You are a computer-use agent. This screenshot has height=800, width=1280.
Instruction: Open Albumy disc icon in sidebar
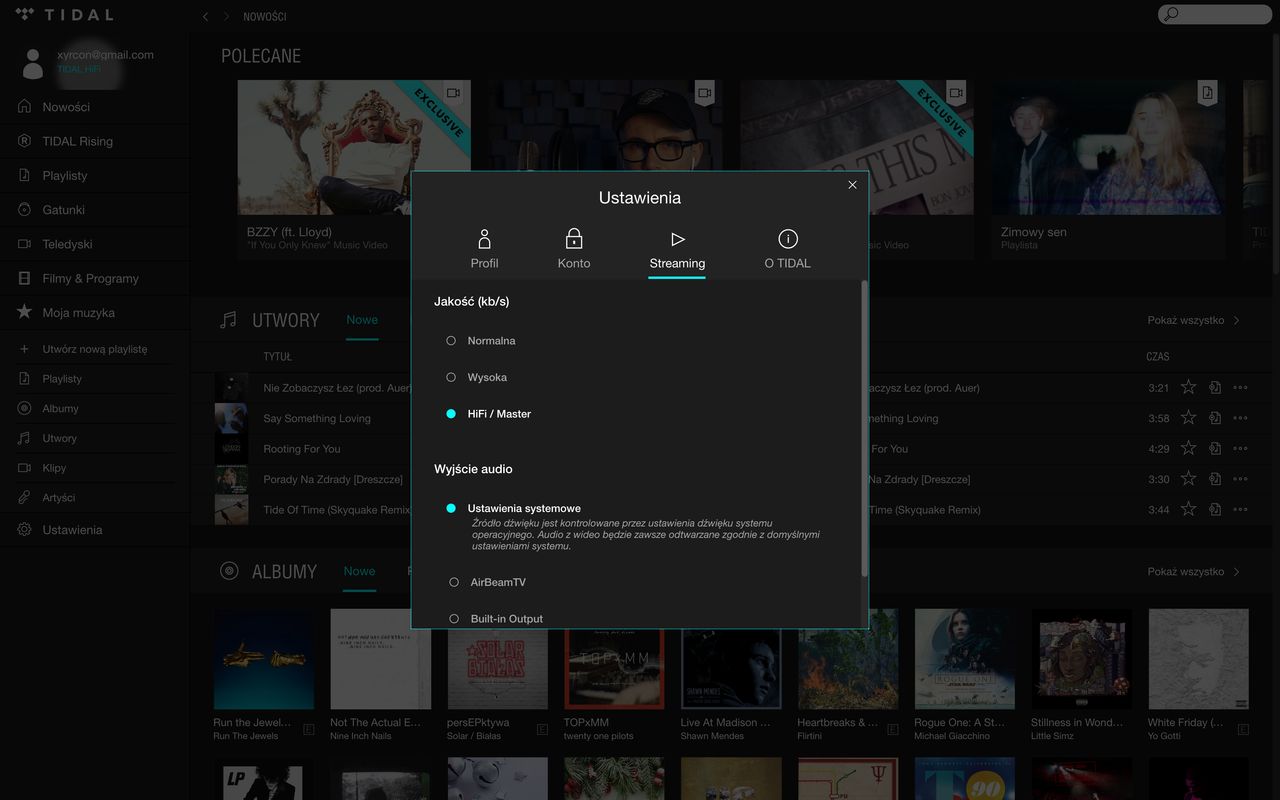click(24, 408)
